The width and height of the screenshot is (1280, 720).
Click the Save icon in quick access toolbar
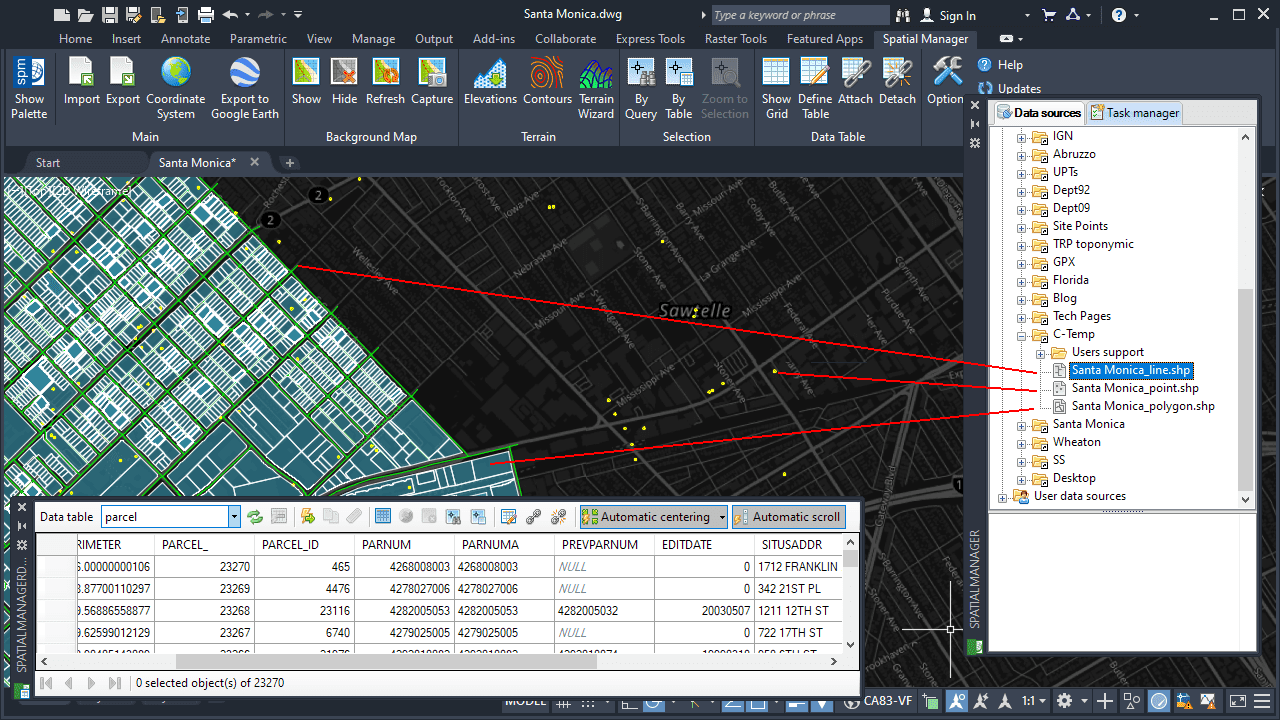[110, 15]
